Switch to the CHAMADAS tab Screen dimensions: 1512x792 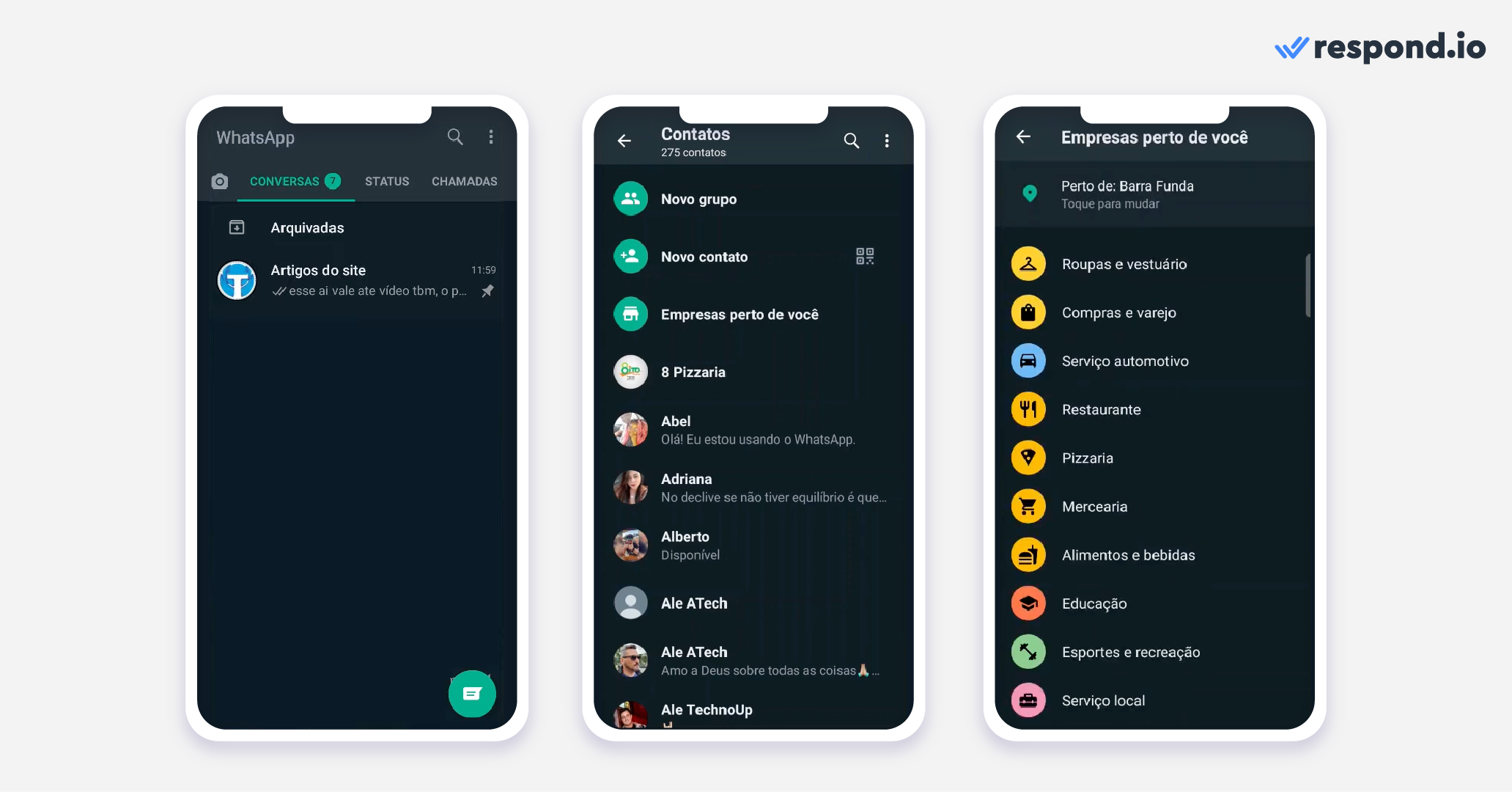click(x=463, y=181)
